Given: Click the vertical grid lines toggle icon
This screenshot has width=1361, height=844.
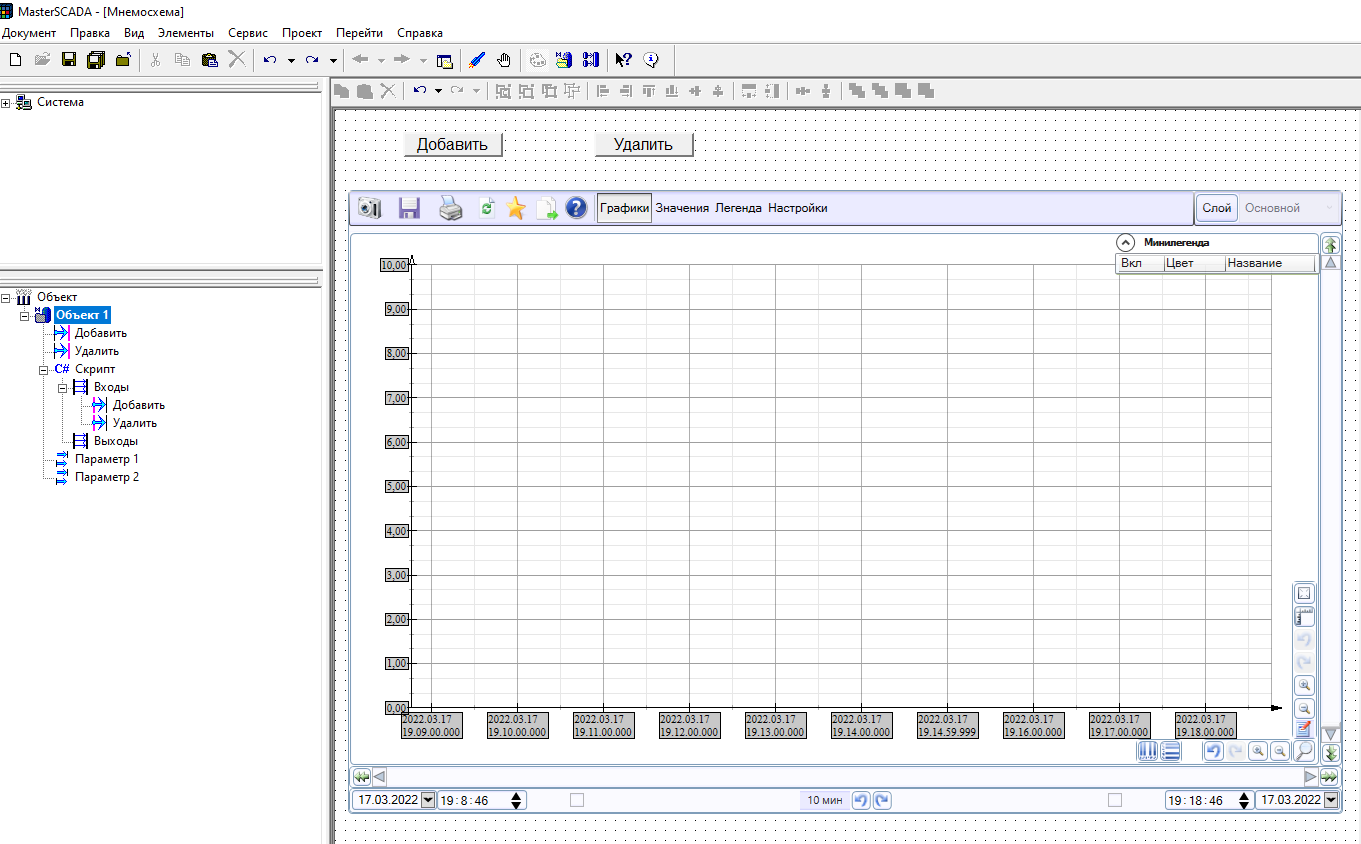Looking at the screenshot, I should (1148, 751).
